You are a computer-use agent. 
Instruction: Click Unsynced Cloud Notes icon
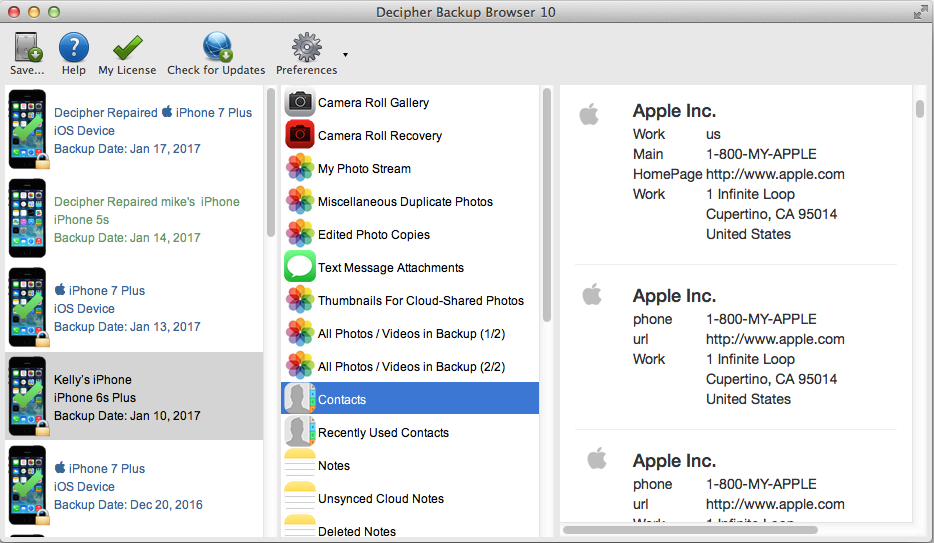tap(300, 498)
